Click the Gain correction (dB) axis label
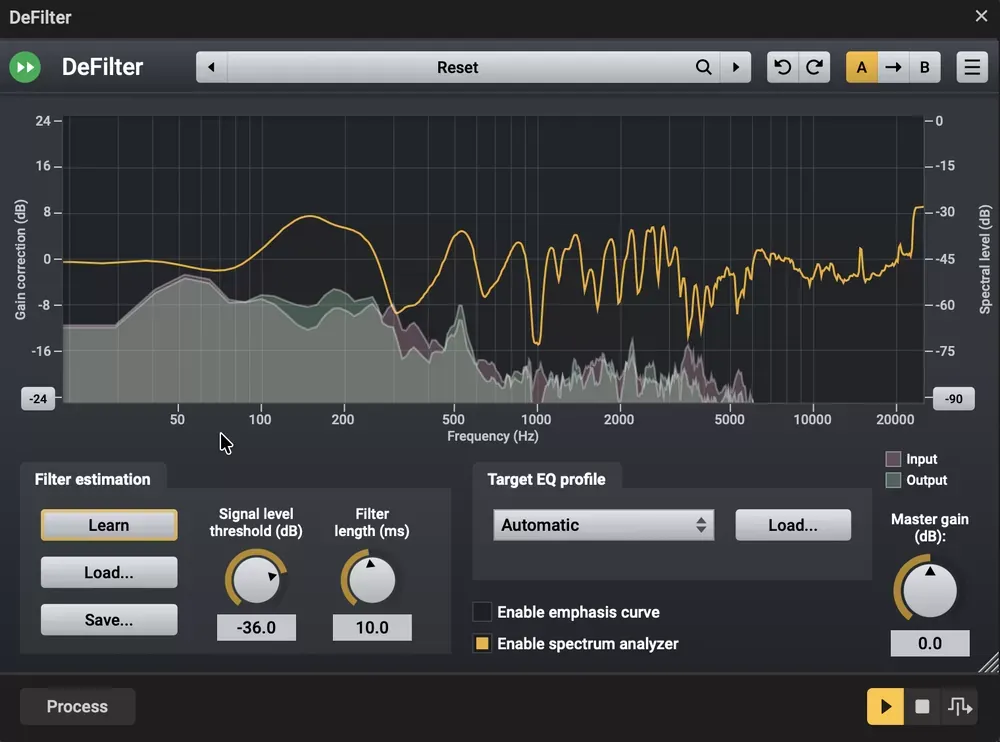Screen dimensions: 1000x742 (x=20, y=260)
